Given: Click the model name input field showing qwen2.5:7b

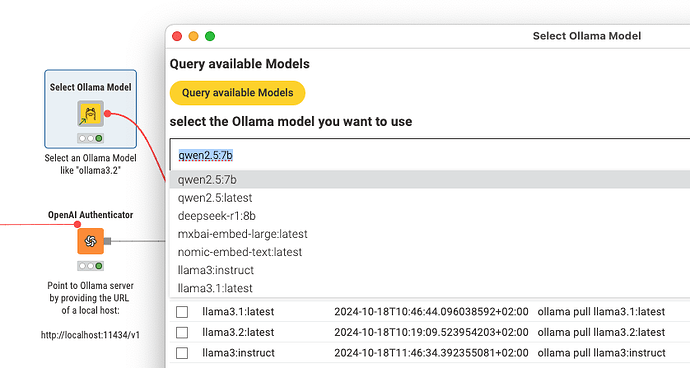Looking at the screenshot, I should click(x=429, y=155).
